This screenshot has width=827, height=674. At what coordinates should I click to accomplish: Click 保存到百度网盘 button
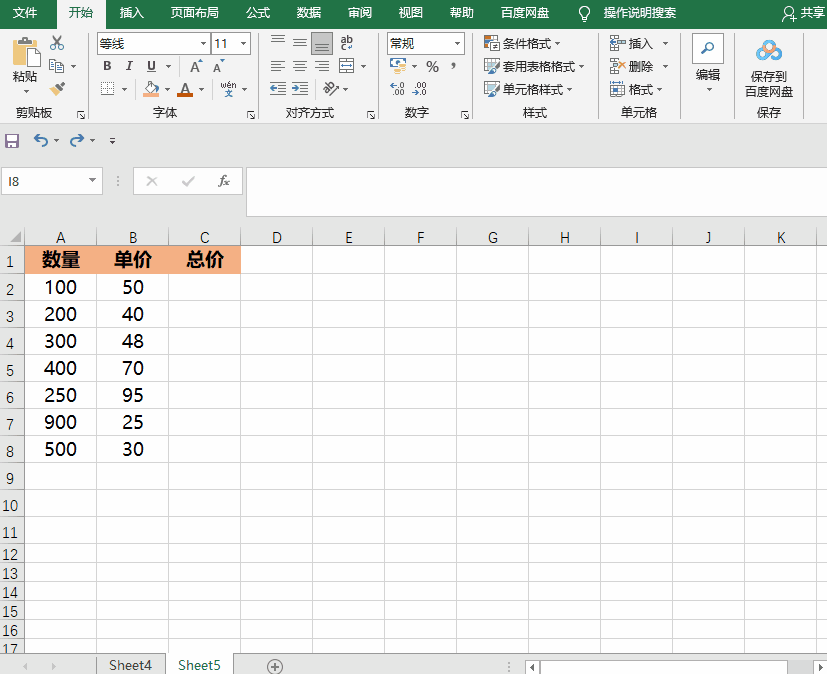(769, 68)
